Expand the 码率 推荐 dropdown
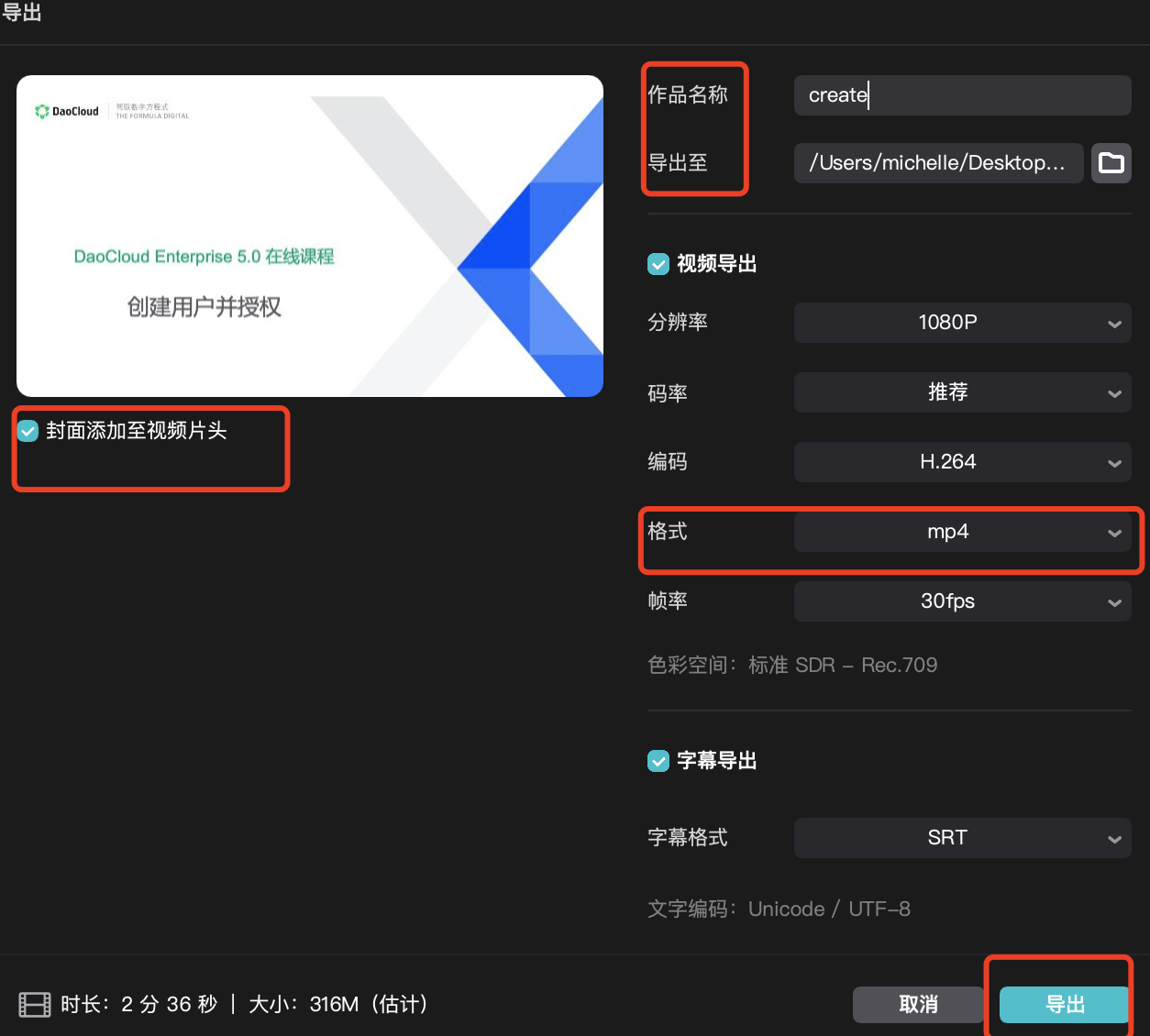Screen dimensions: 1150x1036 click(x=961, y=392)
